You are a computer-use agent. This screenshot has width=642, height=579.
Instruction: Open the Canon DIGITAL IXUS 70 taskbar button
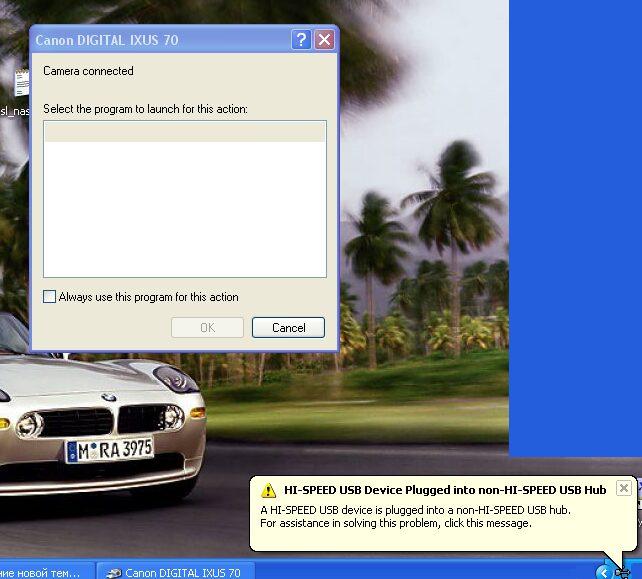[x=176, y=572]
